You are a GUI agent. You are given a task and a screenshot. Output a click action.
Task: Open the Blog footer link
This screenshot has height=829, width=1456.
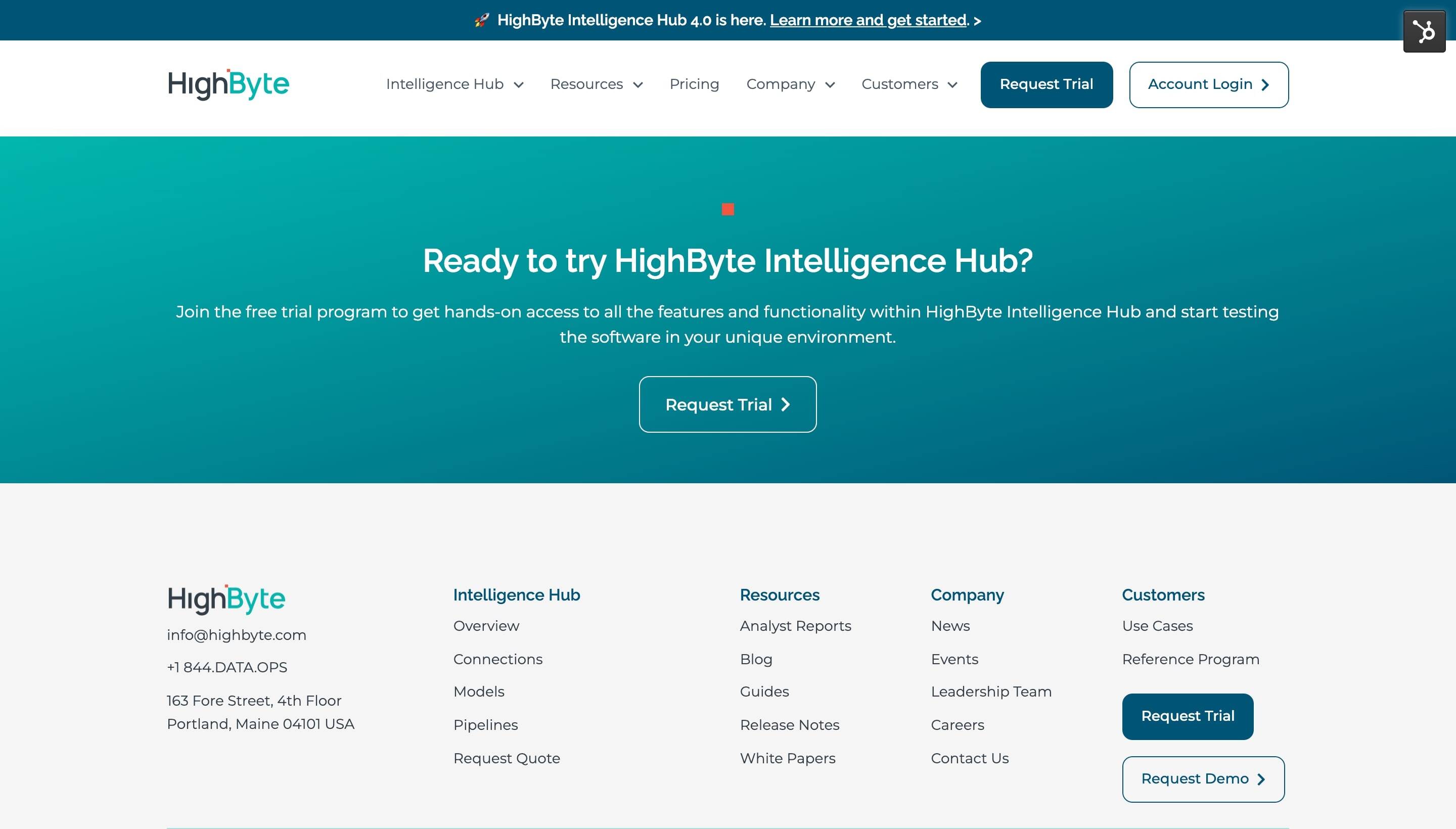click(x=756, y=659)
